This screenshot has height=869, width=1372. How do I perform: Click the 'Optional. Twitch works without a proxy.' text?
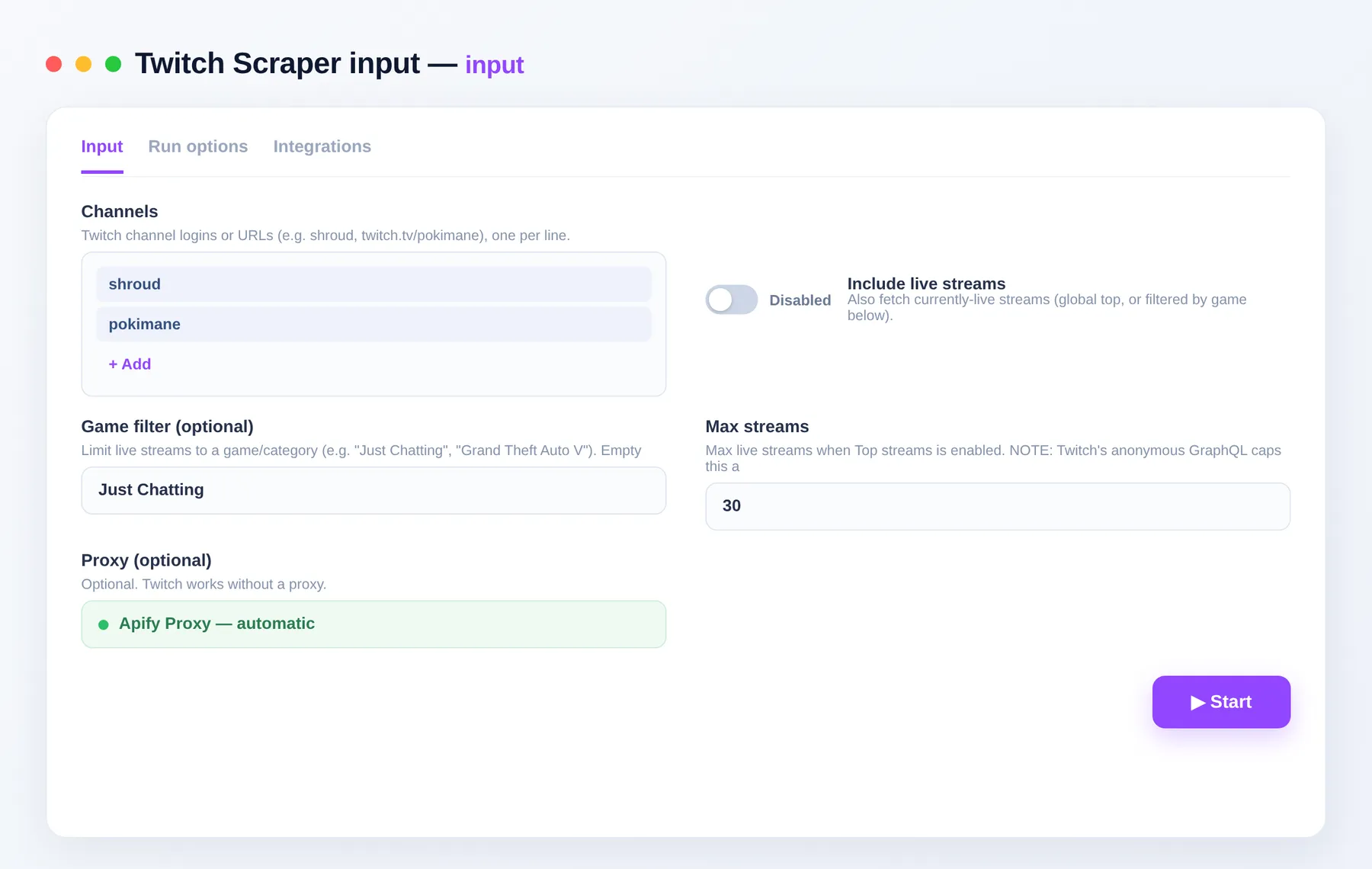(x=204, y=585)
